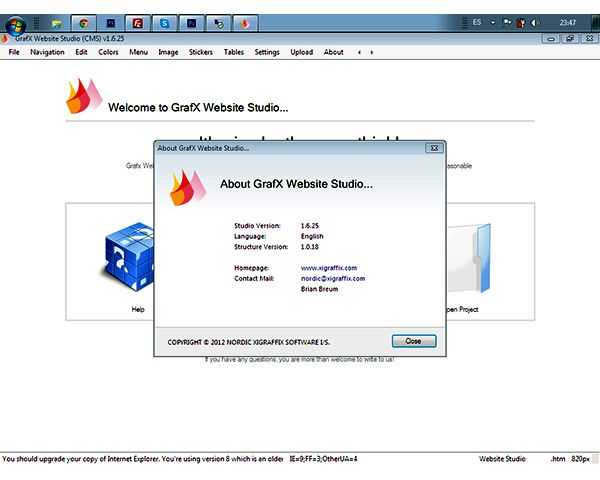Click the red security tray icon
The height and width of the screenshot is (480, 600).
point(521,23)
